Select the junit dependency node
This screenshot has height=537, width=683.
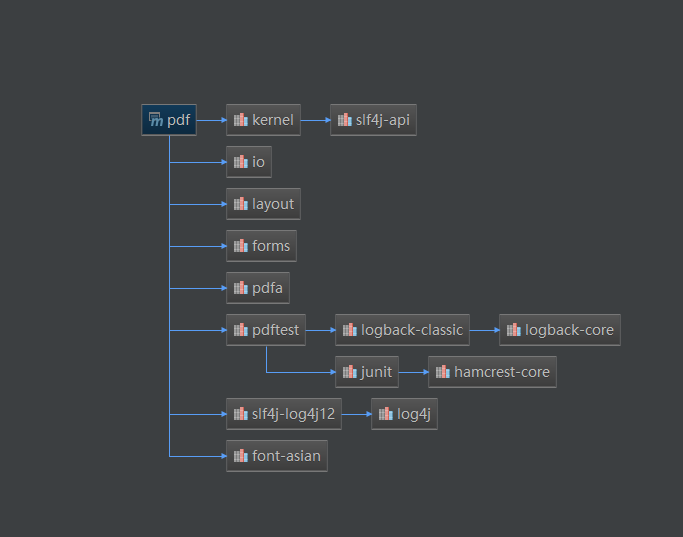[367, 372]
